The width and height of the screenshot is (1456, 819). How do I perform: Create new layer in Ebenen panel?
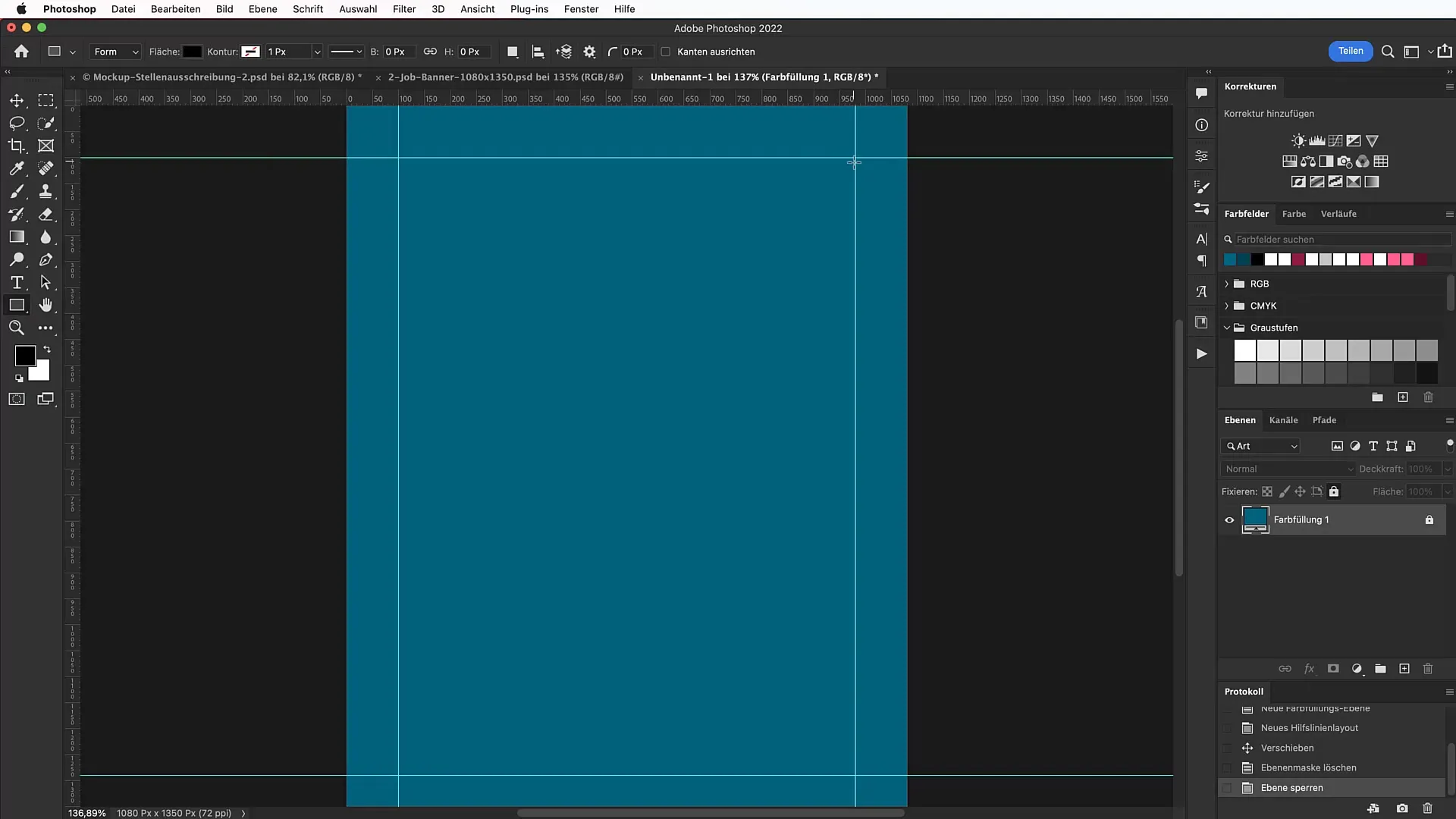point(1404,669)
